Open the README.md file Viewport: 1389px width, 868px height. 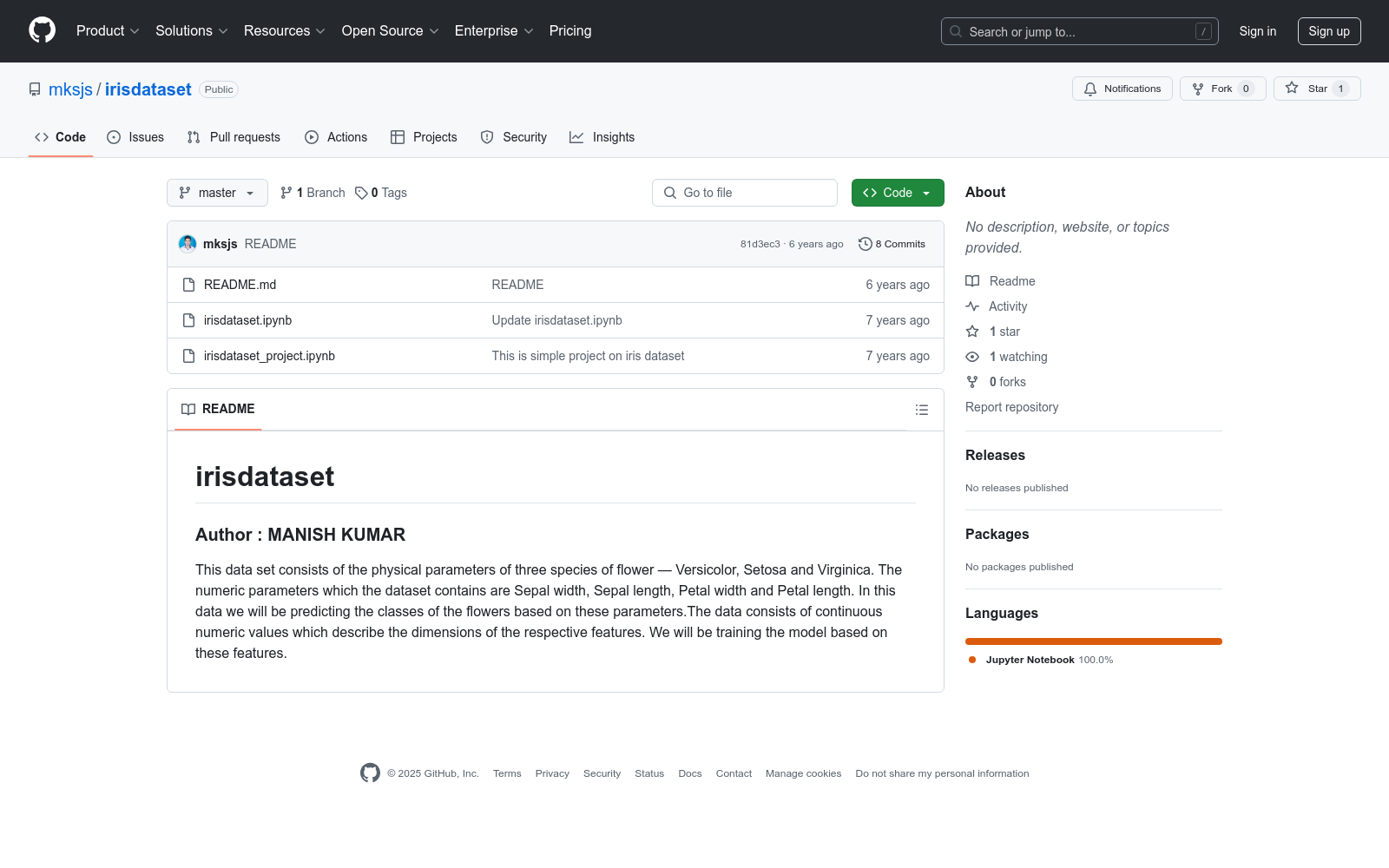[x=240, y=285]
